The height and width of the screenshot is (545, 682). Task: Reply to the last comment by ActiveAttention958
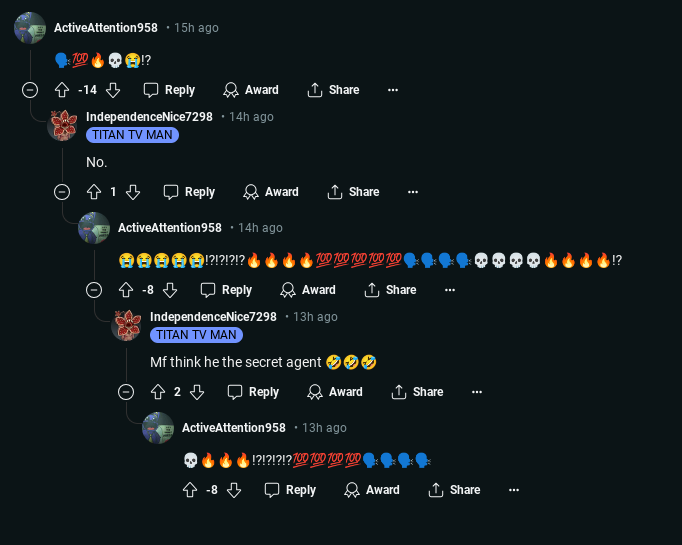[x=290, y=490]
